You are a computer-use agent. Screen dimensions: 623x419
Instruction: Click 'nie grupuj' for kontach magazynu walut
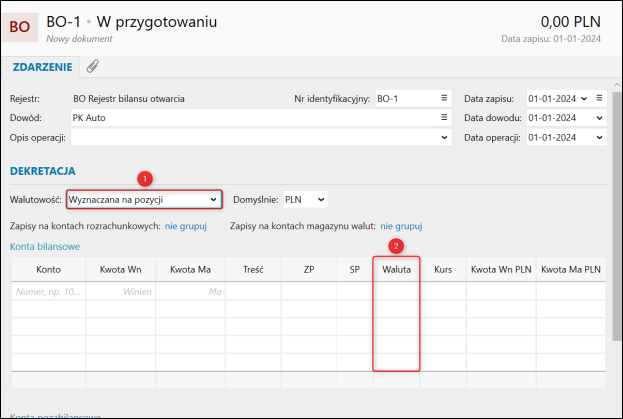point(401,226)
